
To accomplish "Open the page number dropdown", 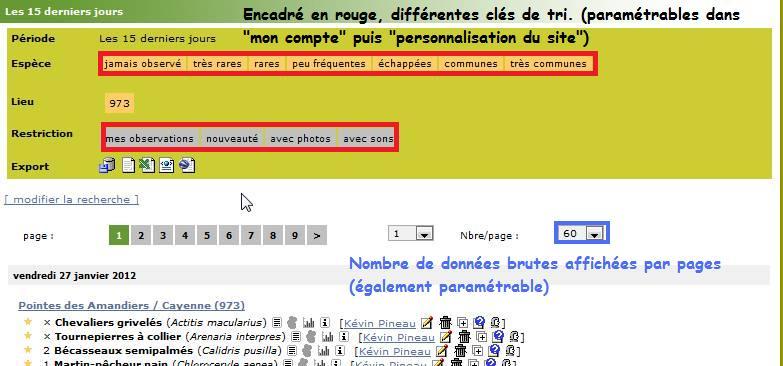I will (x=410, y=233).
